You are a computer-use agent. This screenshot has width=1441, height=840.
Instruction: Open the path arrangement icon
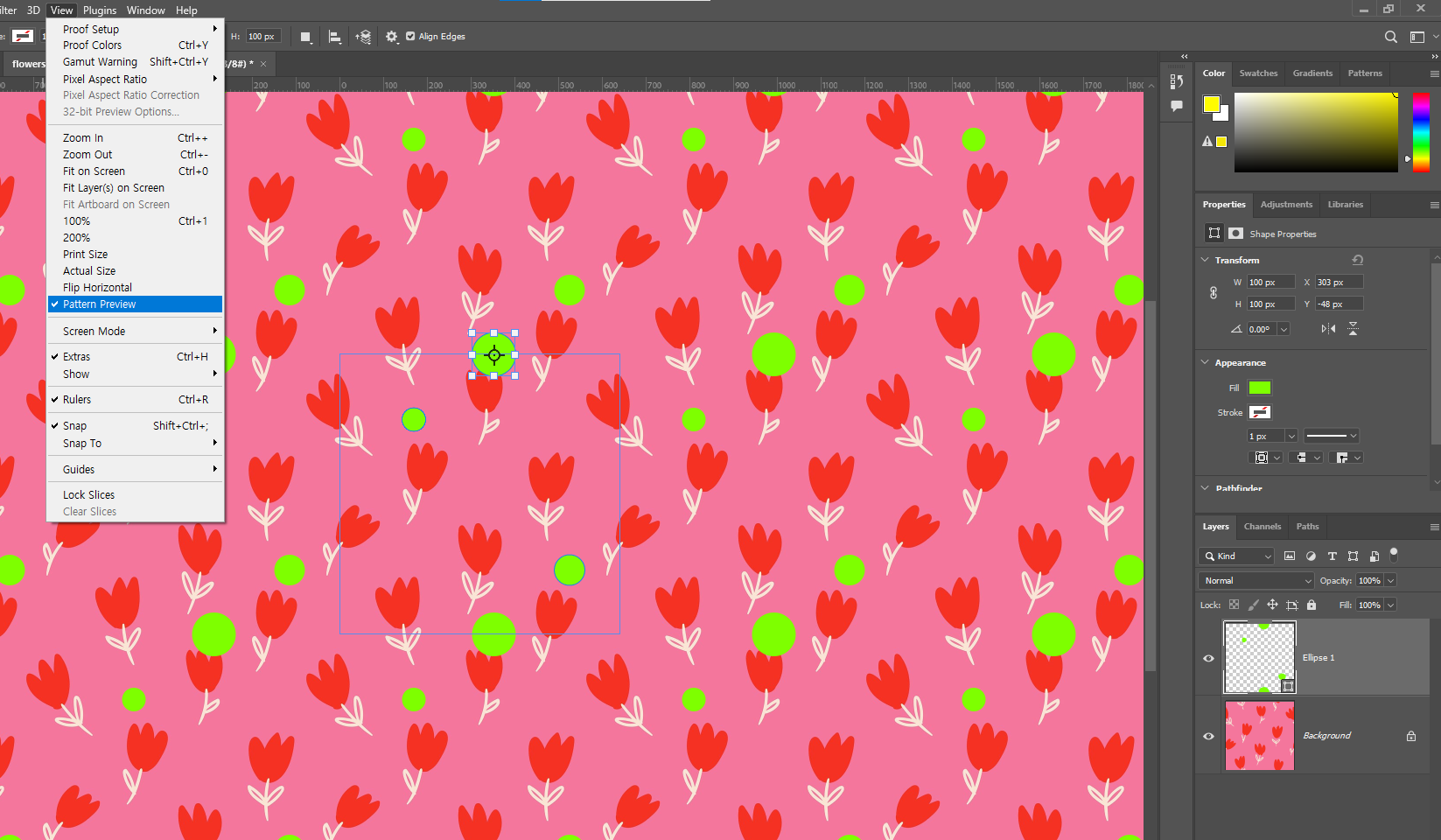pyautogui.click(x=363, y=37)
